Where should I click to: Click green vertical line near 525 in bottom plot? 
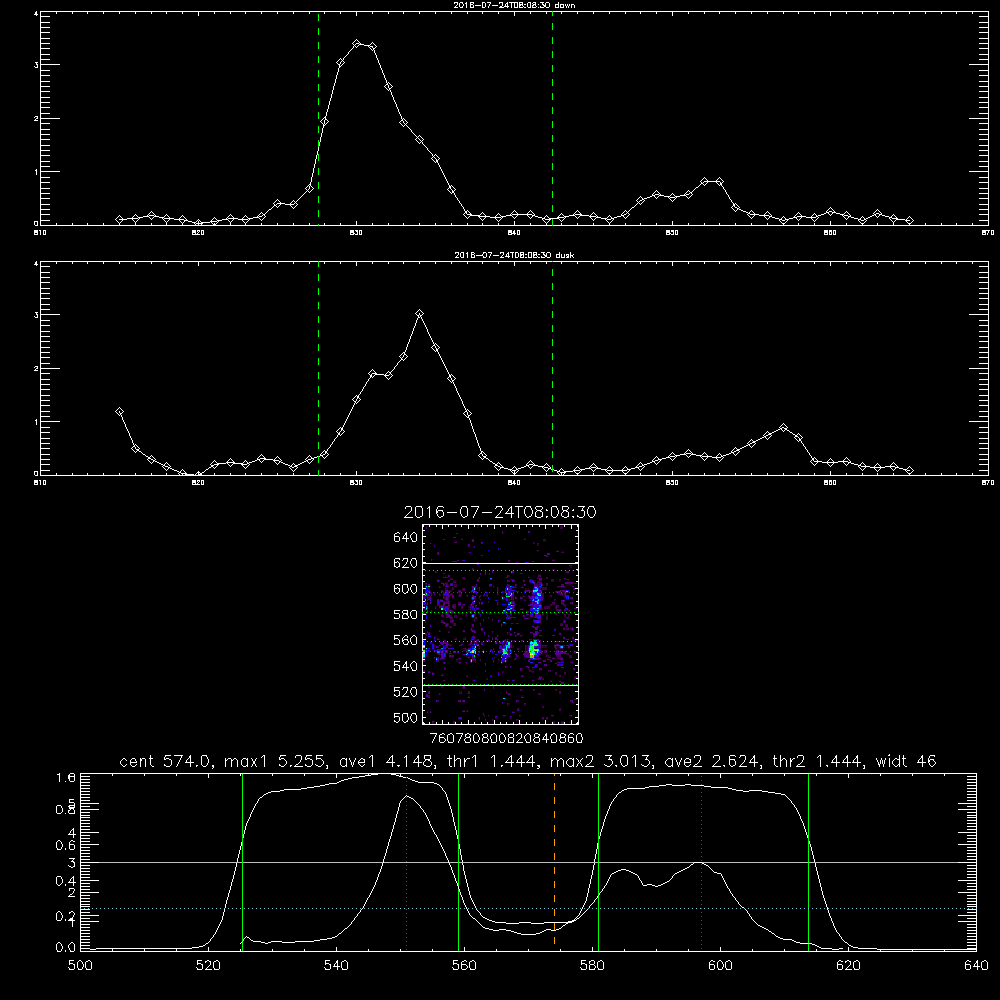click(242, 861)
